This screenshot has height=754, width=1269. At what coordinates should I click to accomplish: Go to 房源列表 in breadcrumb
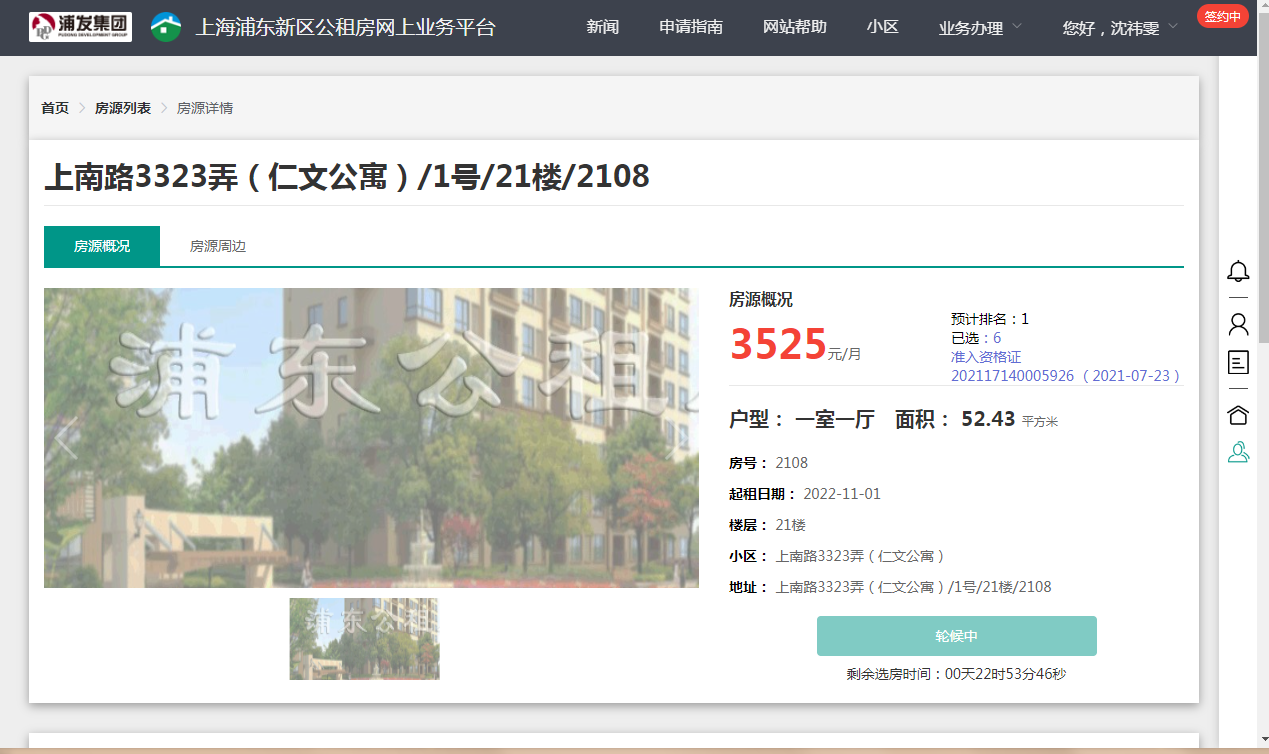pos(123,108)
